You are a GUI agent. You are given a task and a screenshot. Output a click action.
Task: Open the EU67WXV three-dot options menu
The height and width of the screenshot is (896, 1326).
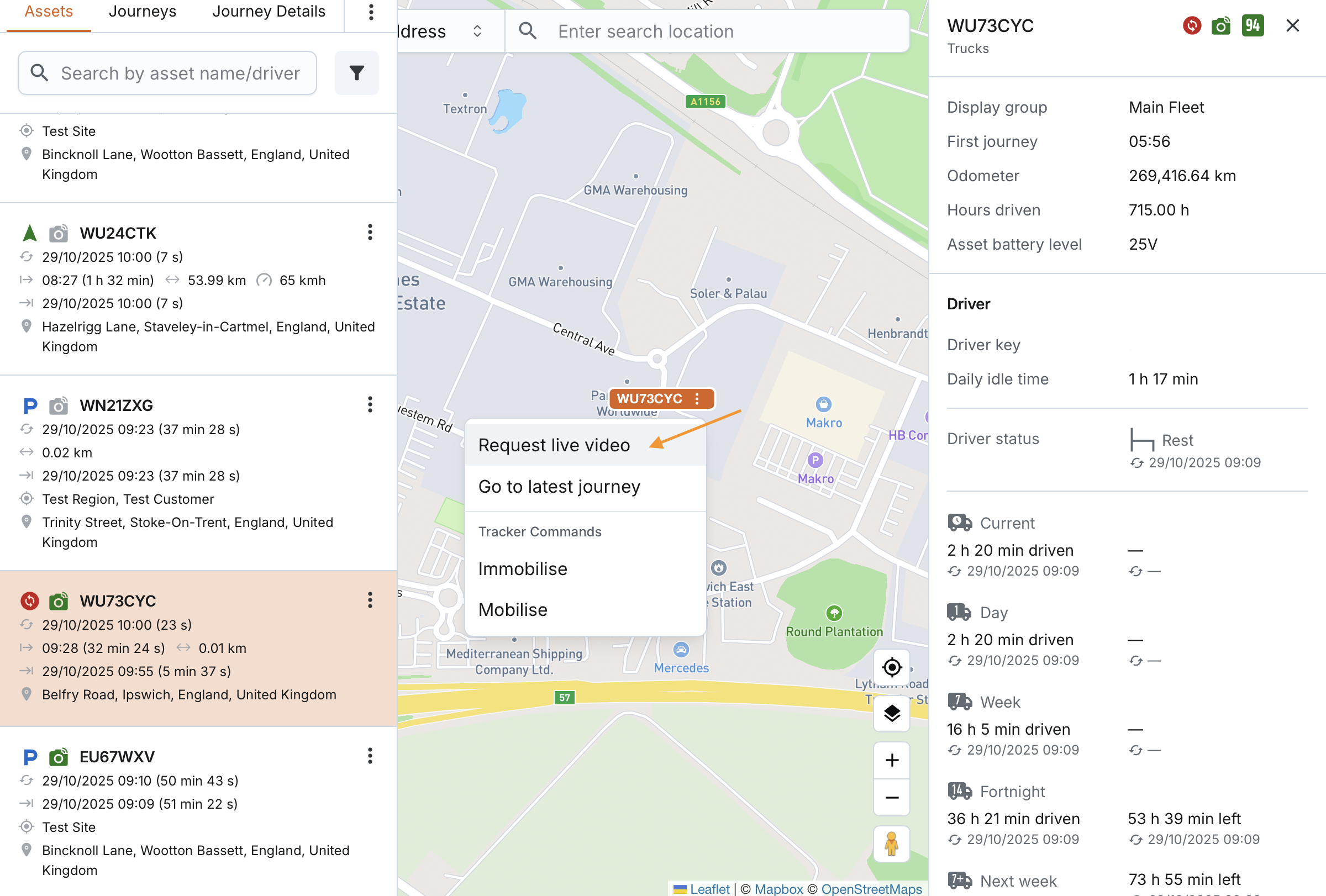tap(370, 756)
